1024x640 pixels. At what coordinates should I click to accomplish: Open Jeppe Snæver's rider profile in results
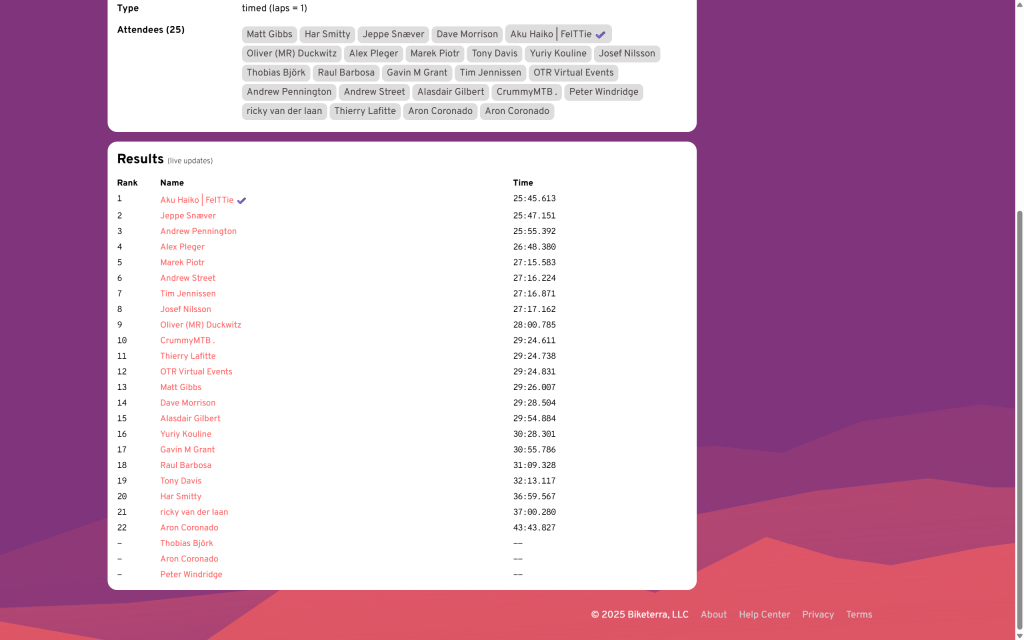point(188,216)
